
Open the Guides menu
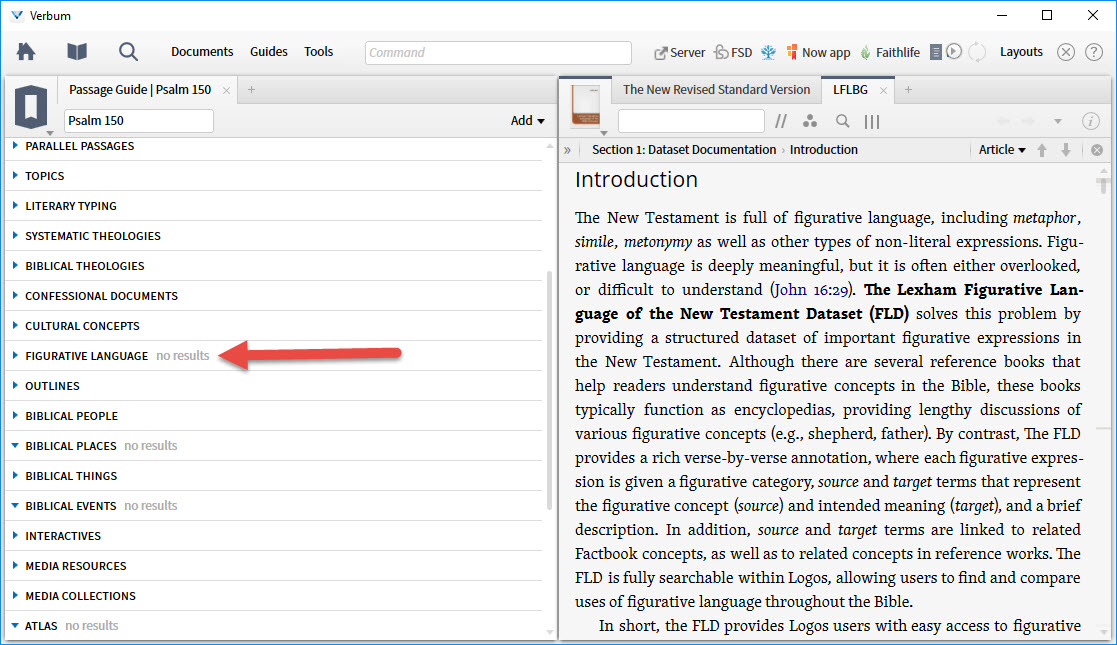pos(269,51)
